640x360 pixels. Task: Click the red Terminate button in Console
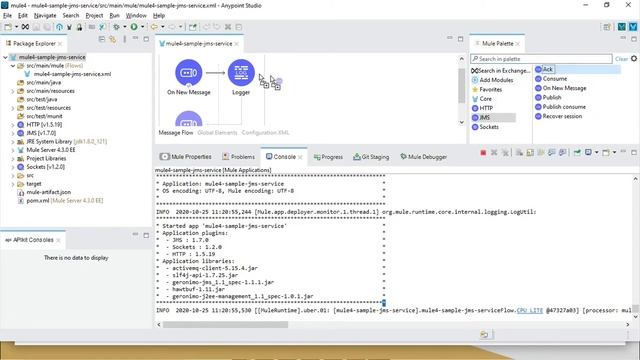[x=483, y=153]
